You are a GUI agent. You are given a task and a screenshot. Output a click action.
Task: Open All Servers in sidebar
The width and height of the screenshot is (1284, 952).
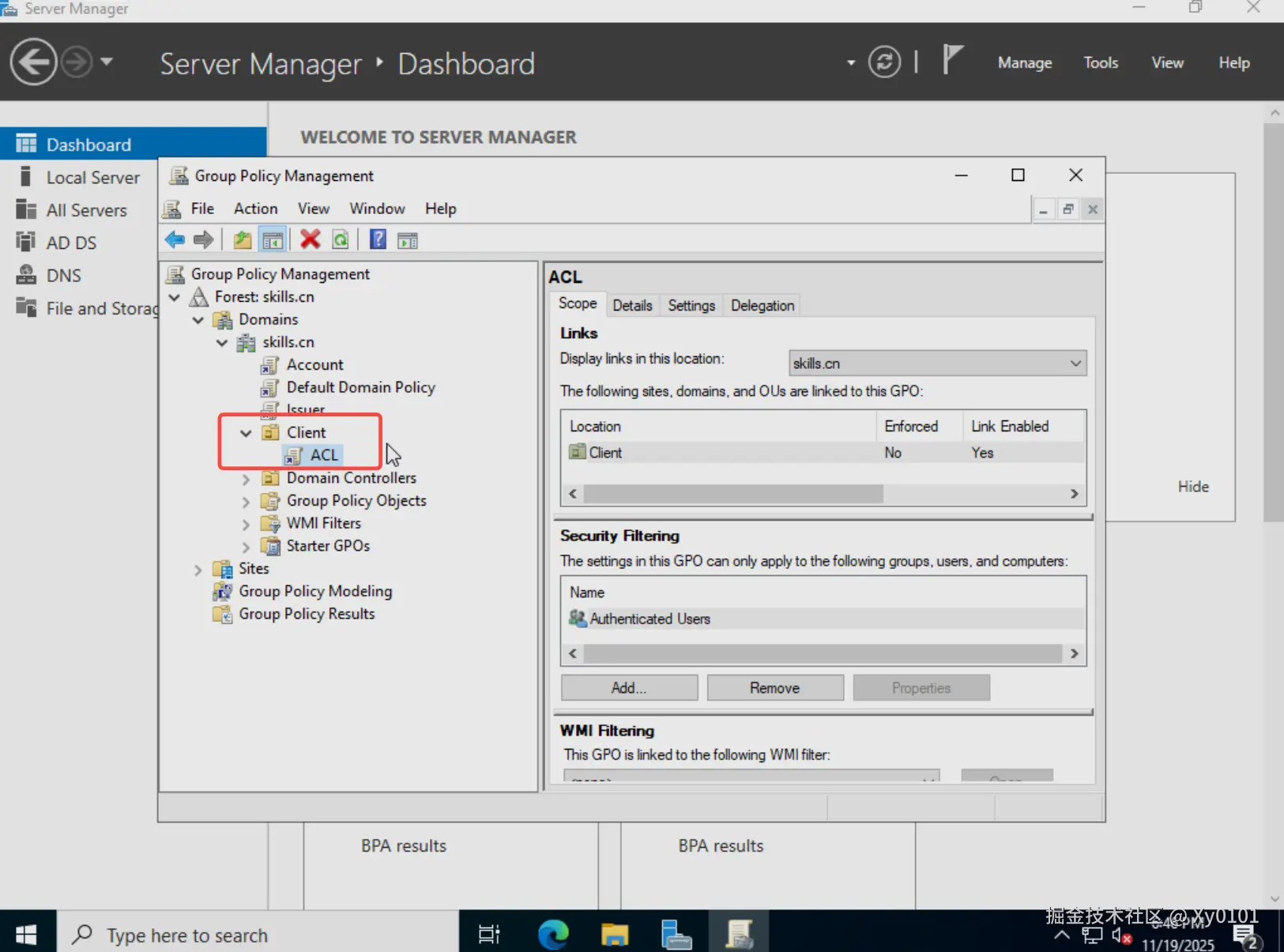pyautogui.click(x=86, y=210)
